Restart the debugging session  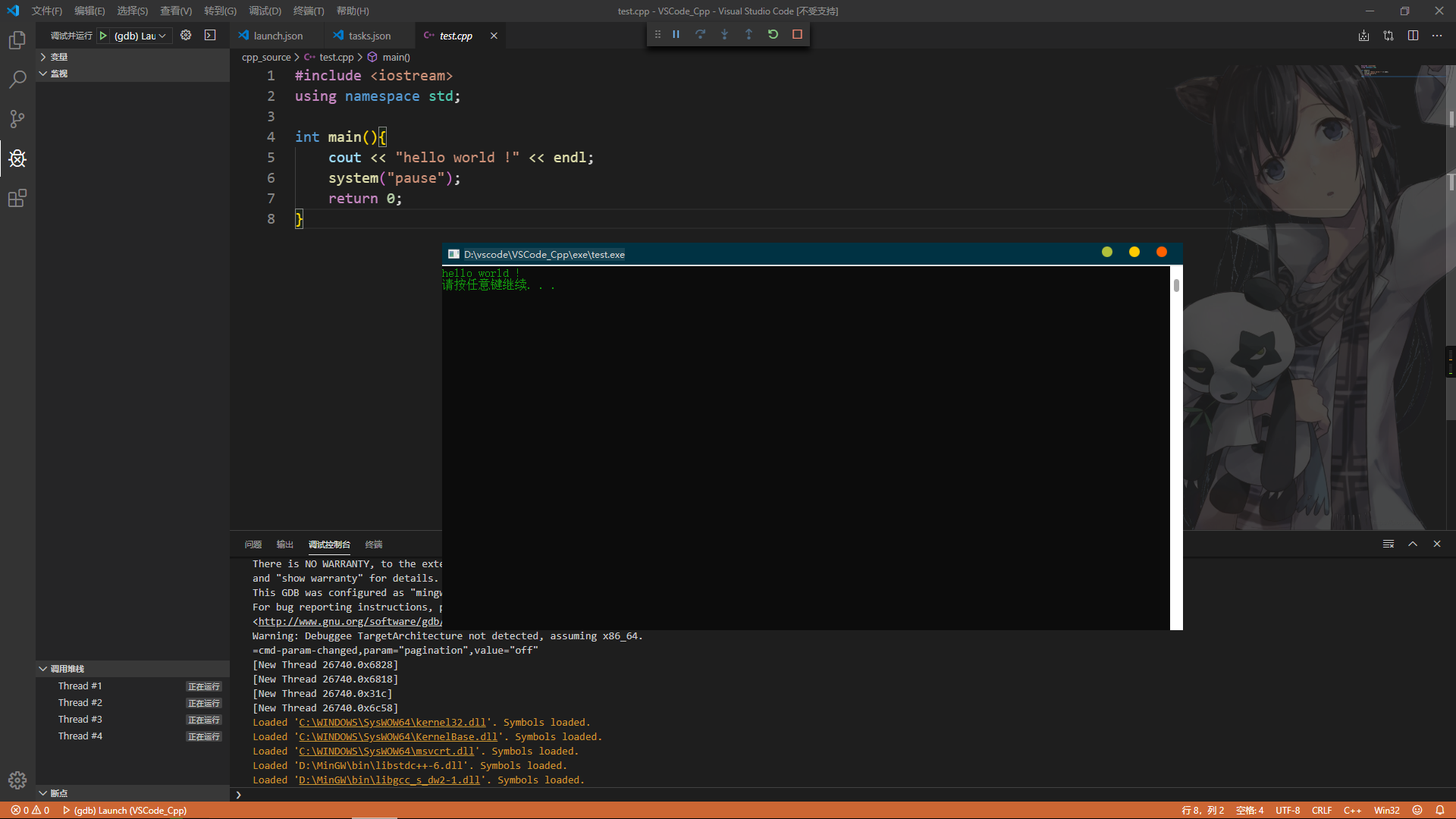(773, 34)
